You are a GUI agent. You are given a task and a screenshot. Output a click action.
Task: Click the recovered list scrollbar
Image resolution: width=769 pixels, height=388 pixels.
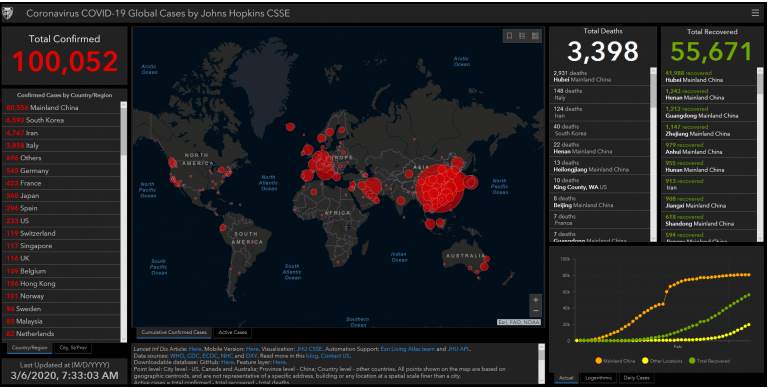tap(760, 154)
